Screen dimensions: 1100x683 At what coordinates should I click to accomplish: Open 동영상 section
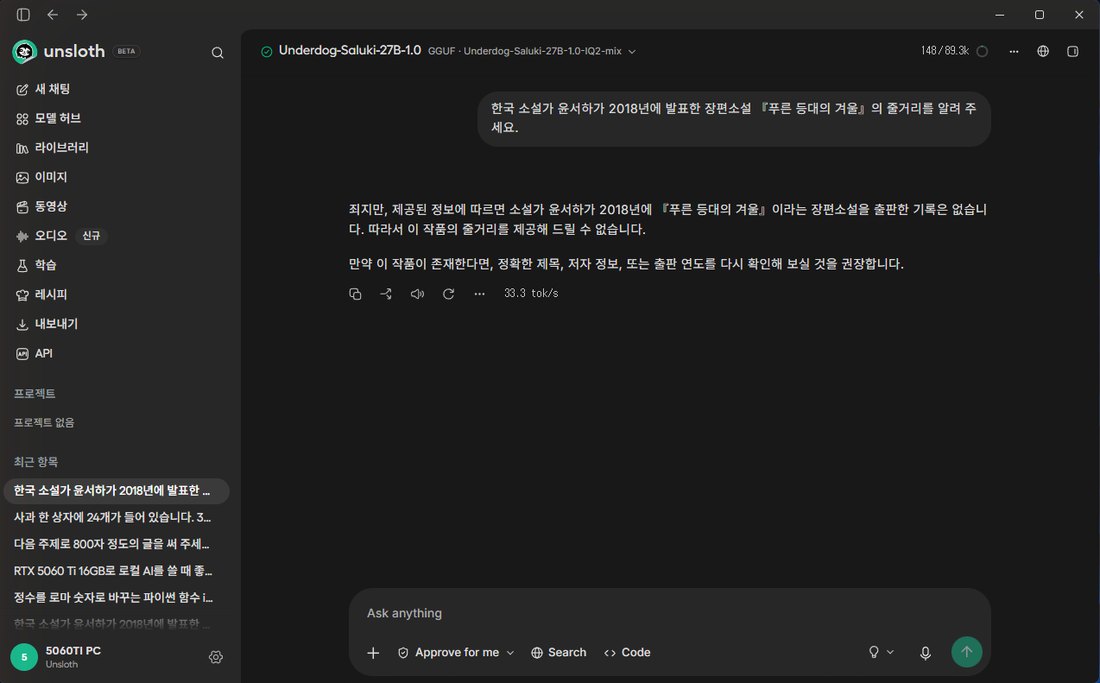coord(41,207)
